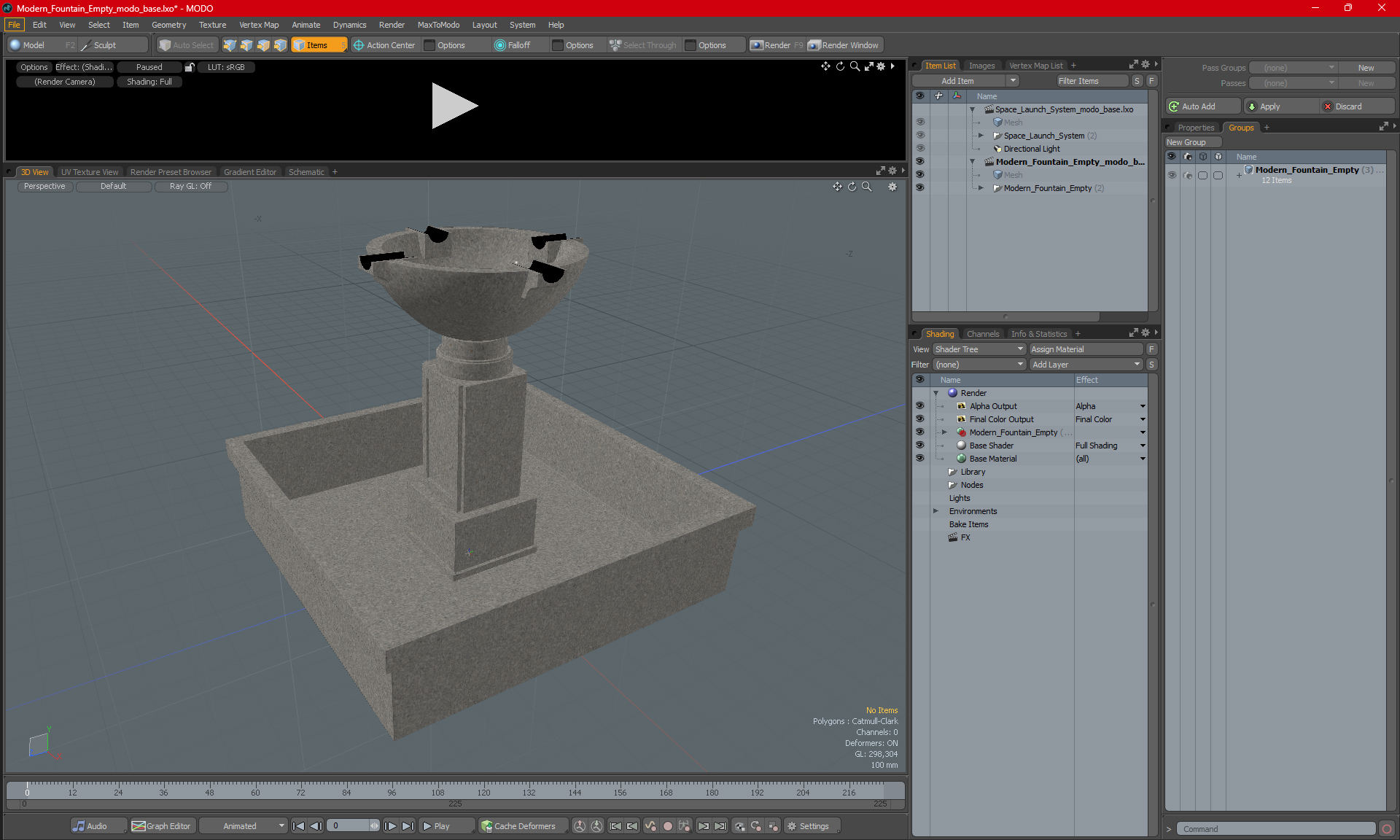Click the Render F9 button
The height and width of the screenshot is (840, 1400).
point(777,45)
